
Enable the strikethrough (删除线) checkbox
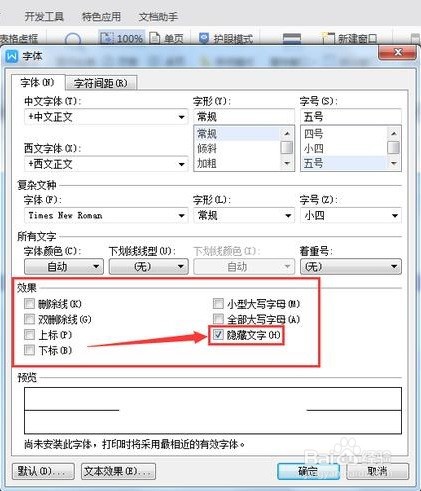click(29, 304)
